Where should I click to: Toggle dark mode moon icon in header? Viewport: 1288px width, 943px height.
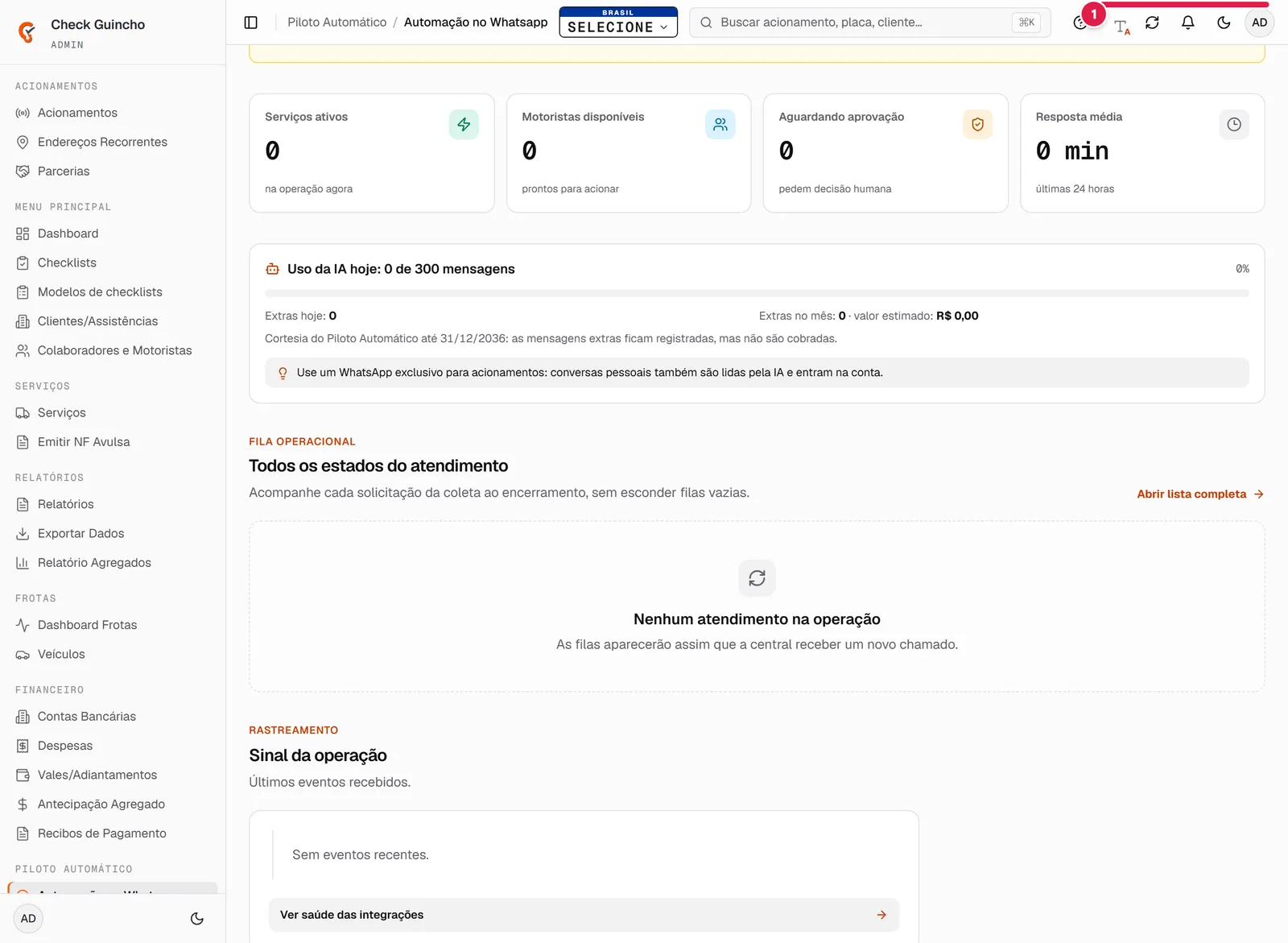point(1224,23)
